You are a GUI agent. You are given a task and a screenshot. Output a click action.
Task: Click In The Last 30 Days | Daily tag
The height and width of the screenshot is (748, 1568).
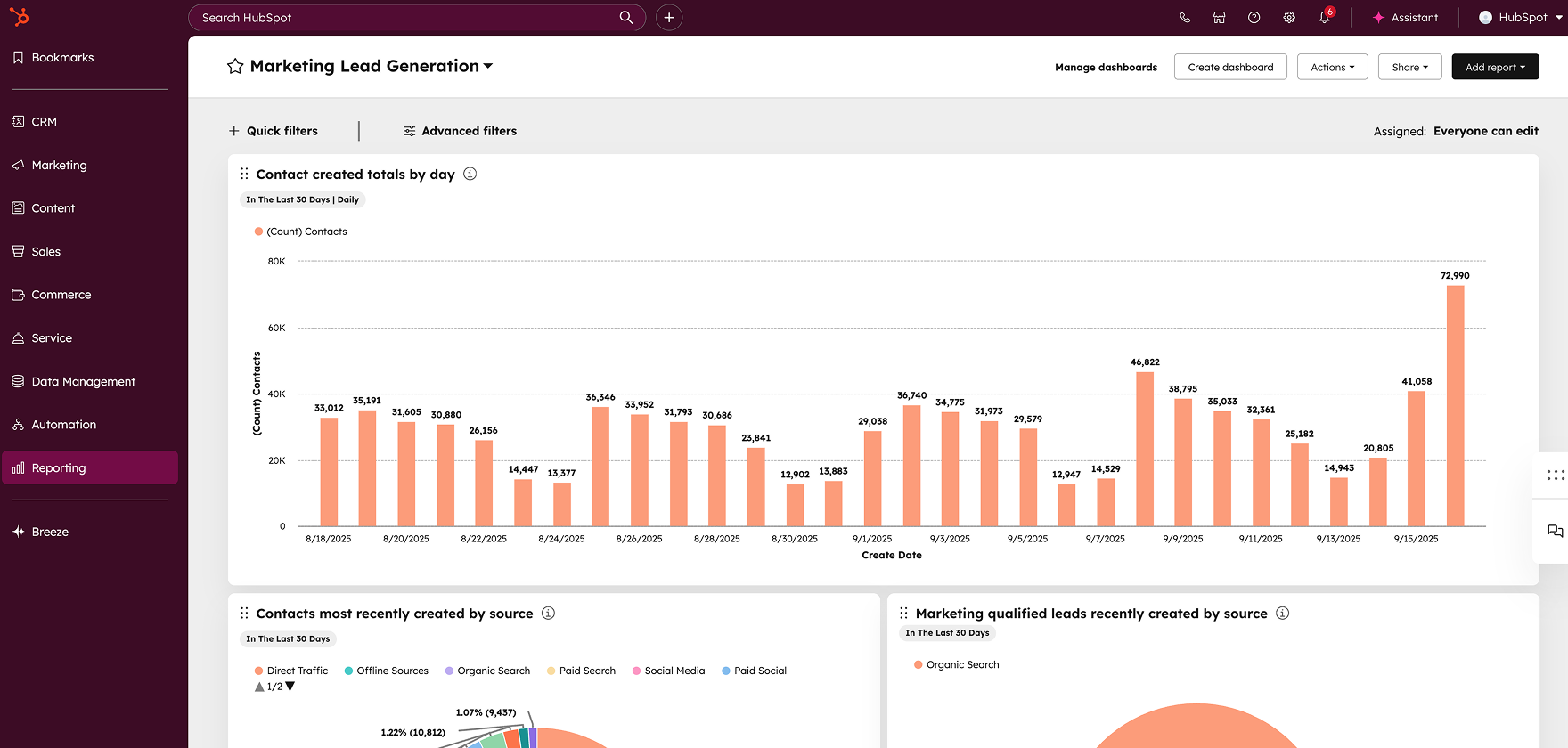tap(302, 199)
